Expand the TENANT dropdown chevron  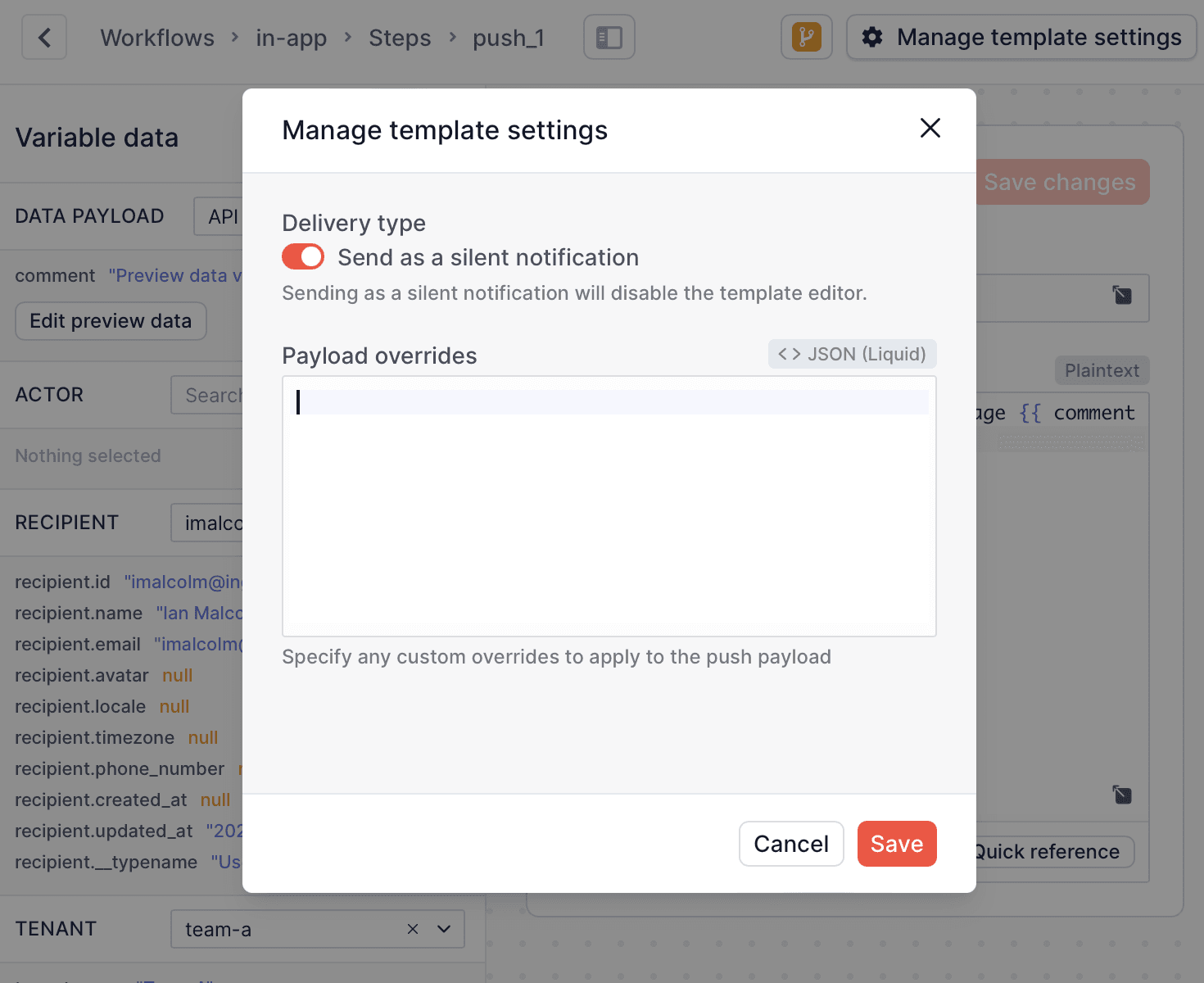pyautogui.click(x=444, y=929)
